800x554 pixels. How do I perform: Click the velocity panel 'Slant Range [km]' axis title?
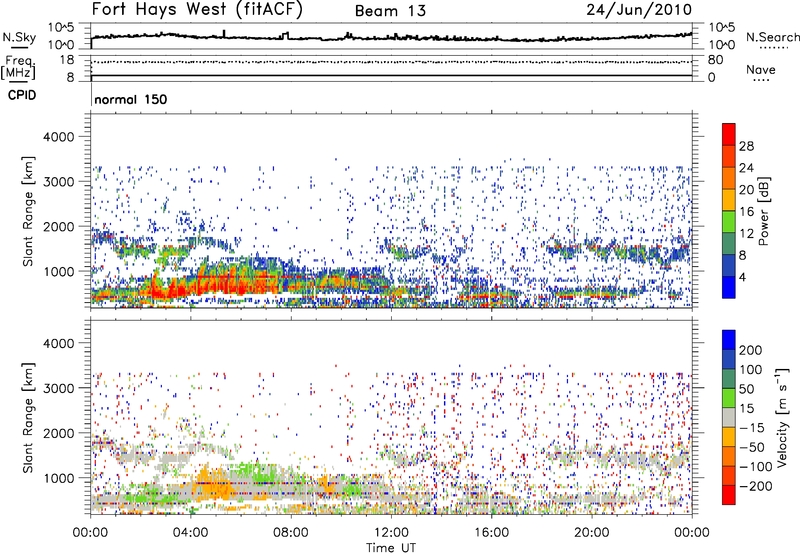point(28,417)
